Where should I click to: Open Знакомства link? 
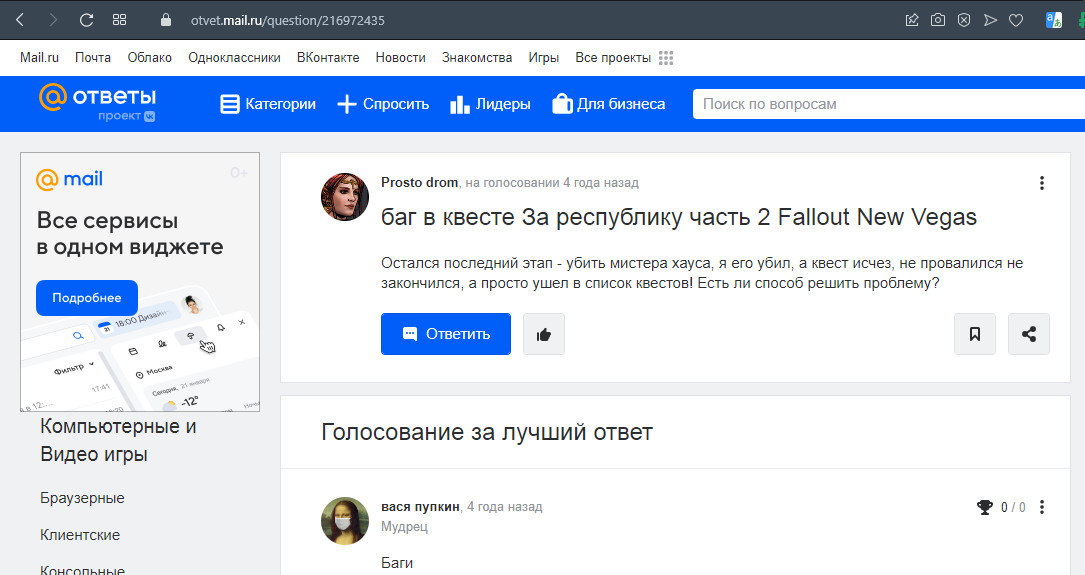tap(477, 57)
